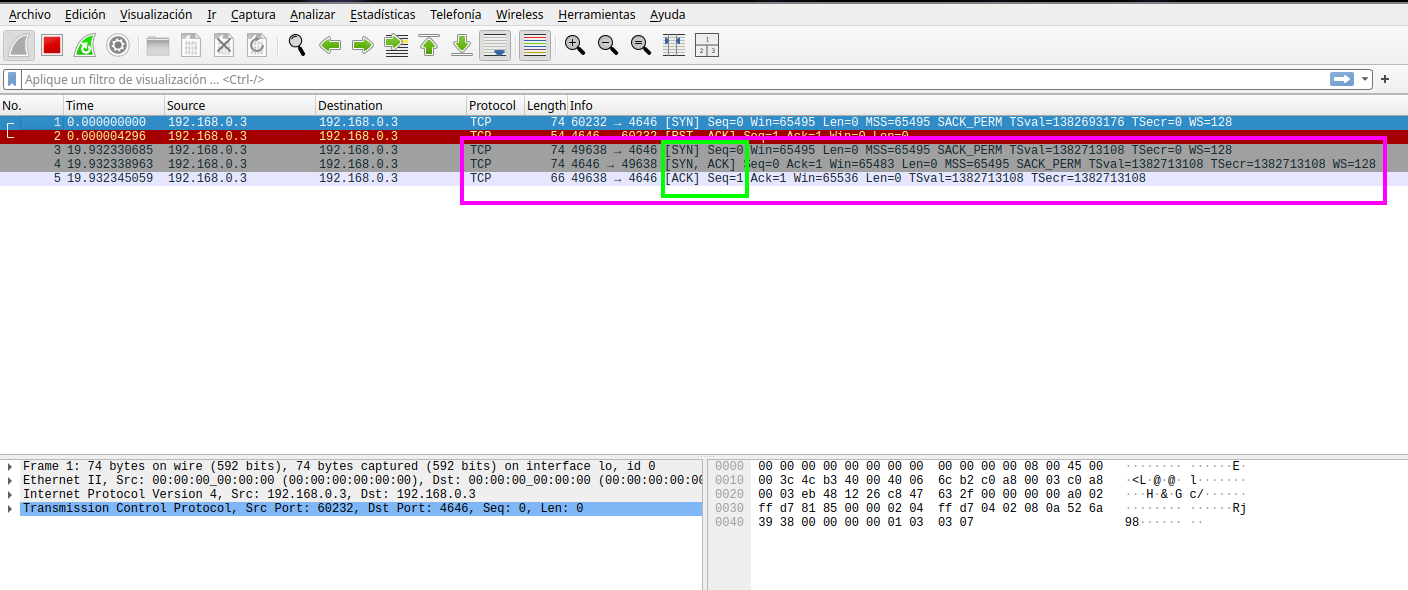The height and width of the screenshot is (590, 1408).
Task: Go to previous packet green left arrow
Action: tap(330, 45)
